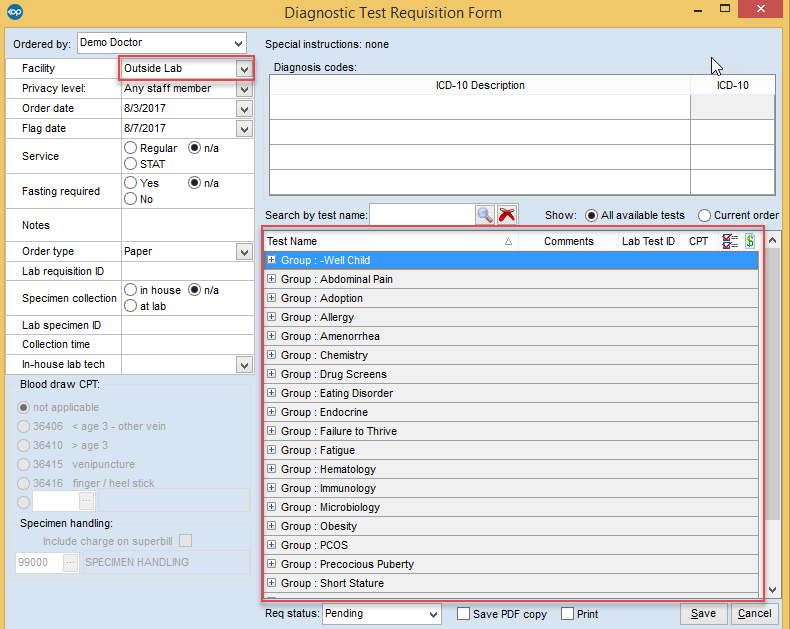Select Regular service radio button
The image size is (790, 629).
click(131, 148)
